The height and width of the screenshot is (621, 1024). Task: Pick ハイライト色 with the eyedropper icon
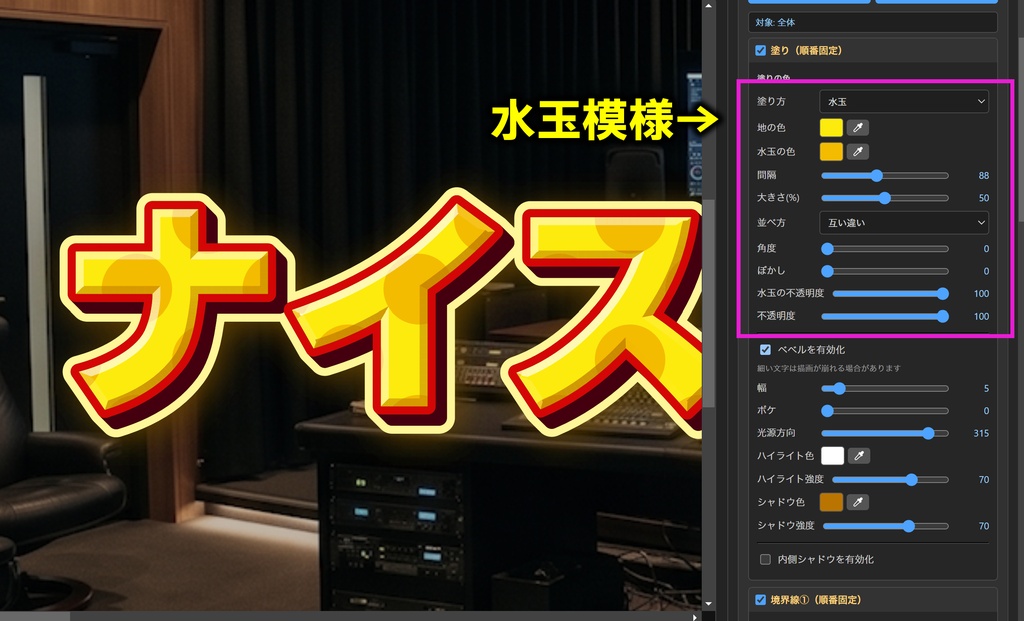859,456
